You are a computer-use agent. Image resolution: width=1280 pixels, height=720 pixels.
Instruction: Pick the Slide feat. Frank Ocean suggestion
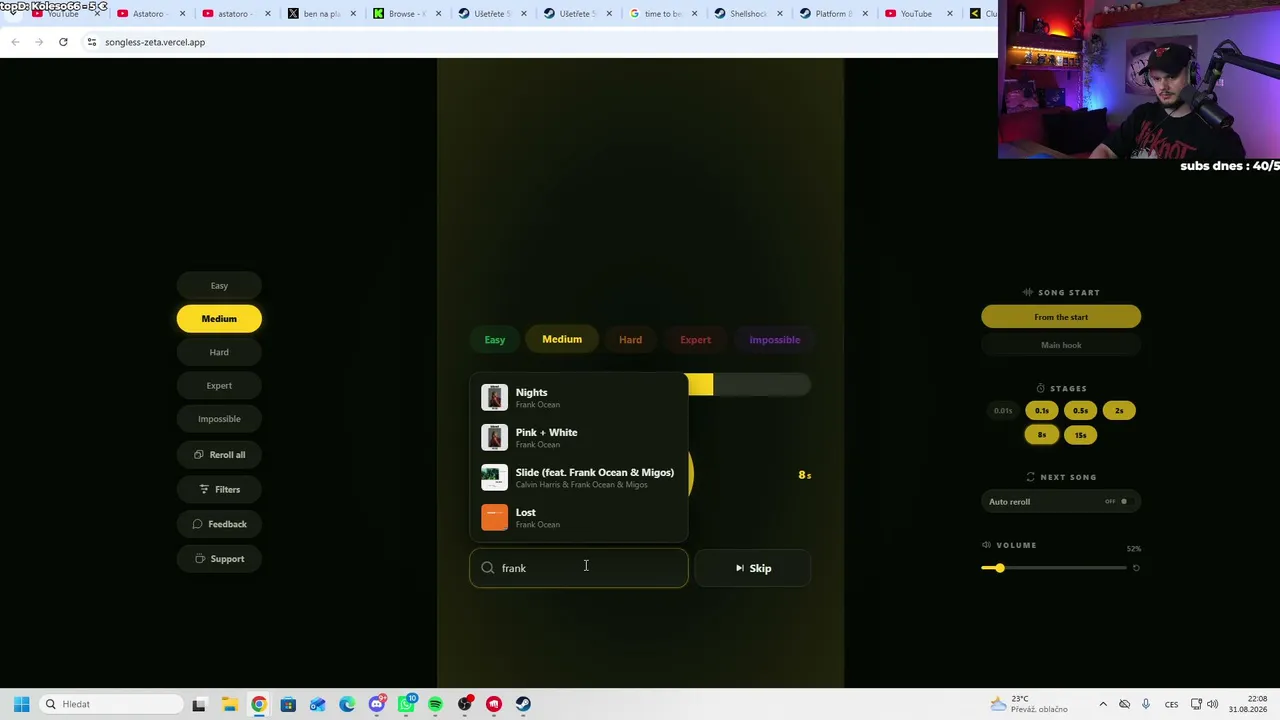(579, 478)
